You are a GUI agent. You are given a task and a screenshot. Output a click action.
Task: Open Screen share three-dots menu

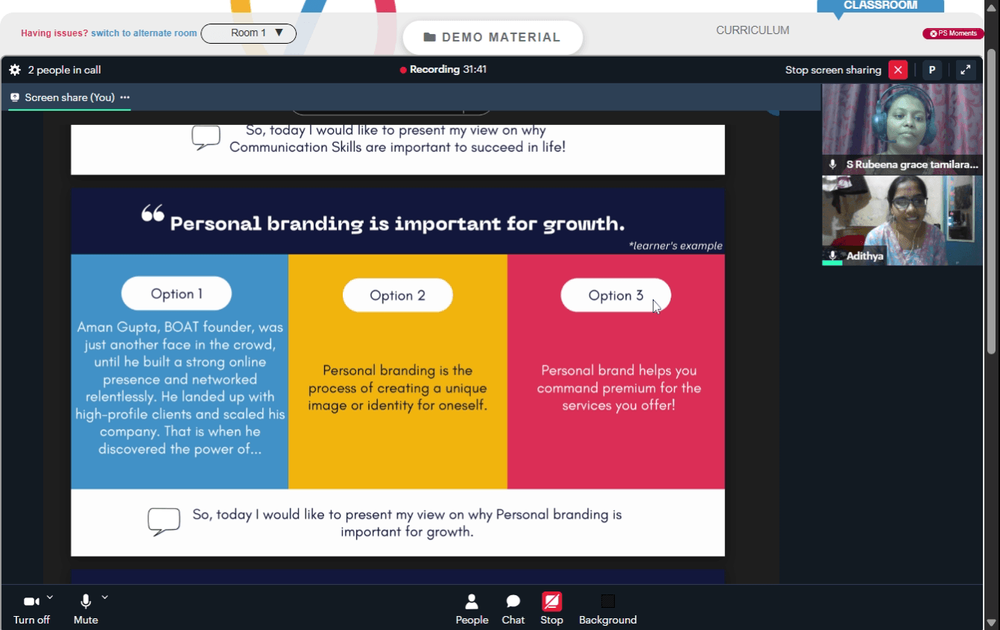tap(125, 98)
